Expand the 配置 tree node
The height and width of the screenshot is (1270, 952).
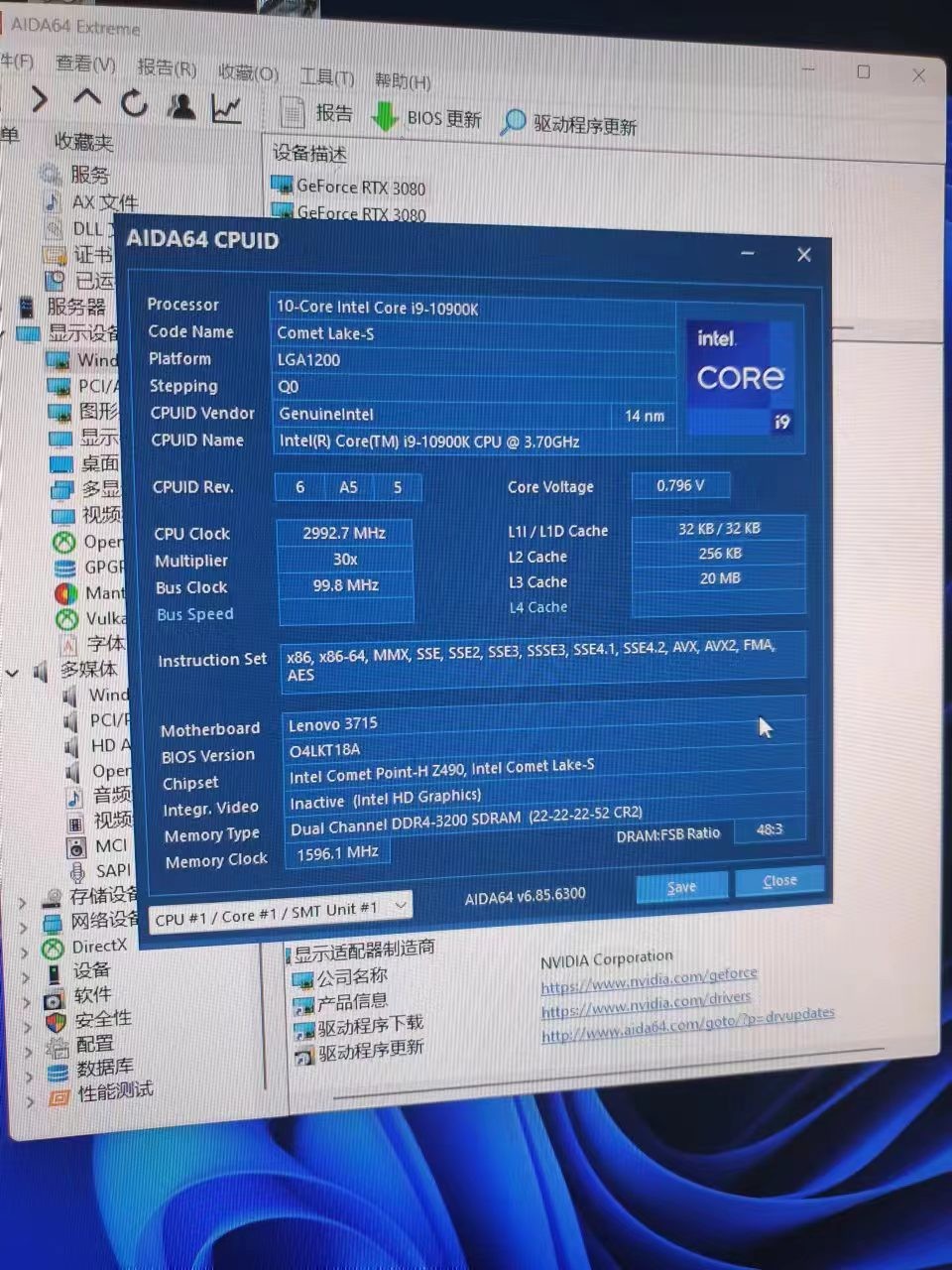point(28,1052)
